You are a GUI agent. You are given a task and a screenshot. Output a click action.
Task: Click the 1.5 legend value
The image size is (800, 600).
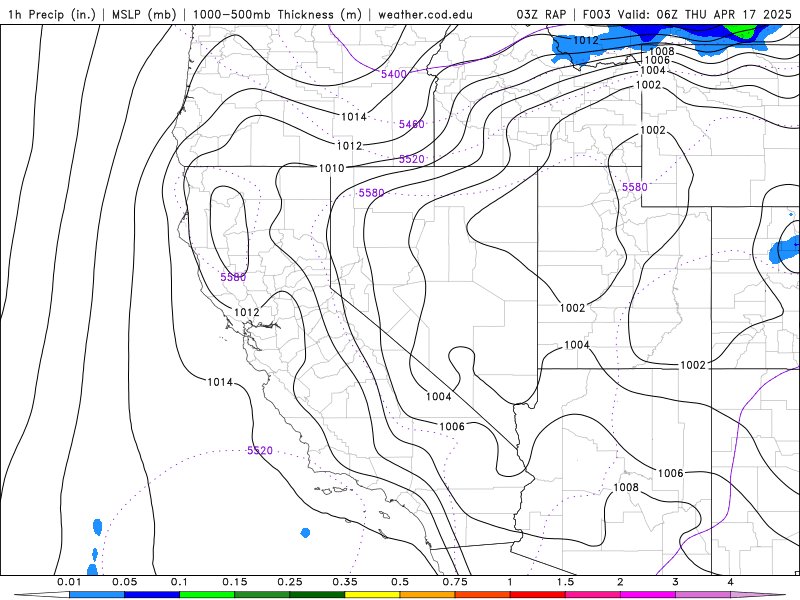click(x=565, y=582)
